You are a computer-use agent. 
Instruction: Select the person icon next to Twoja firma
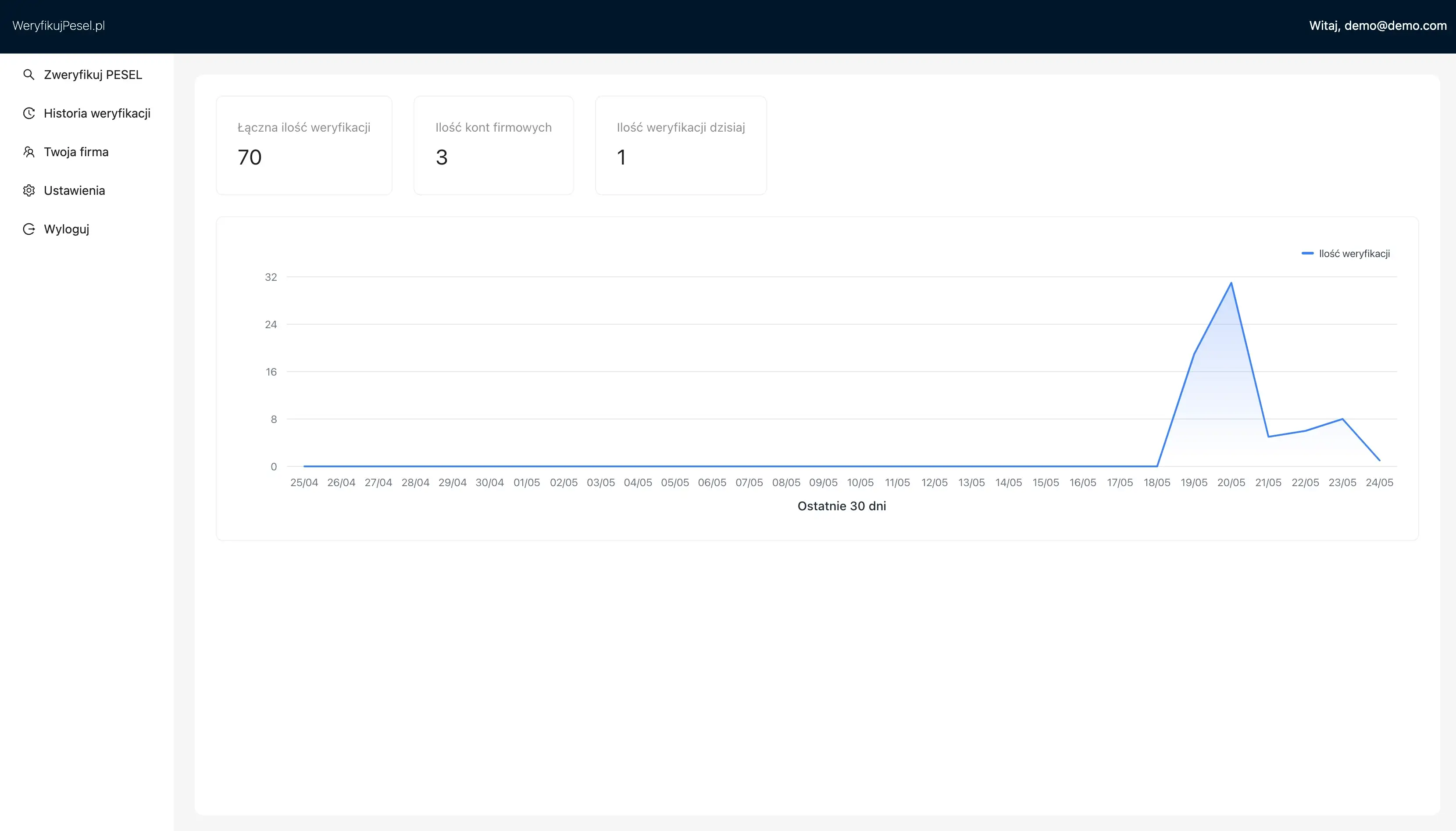(x=29, y=151)
